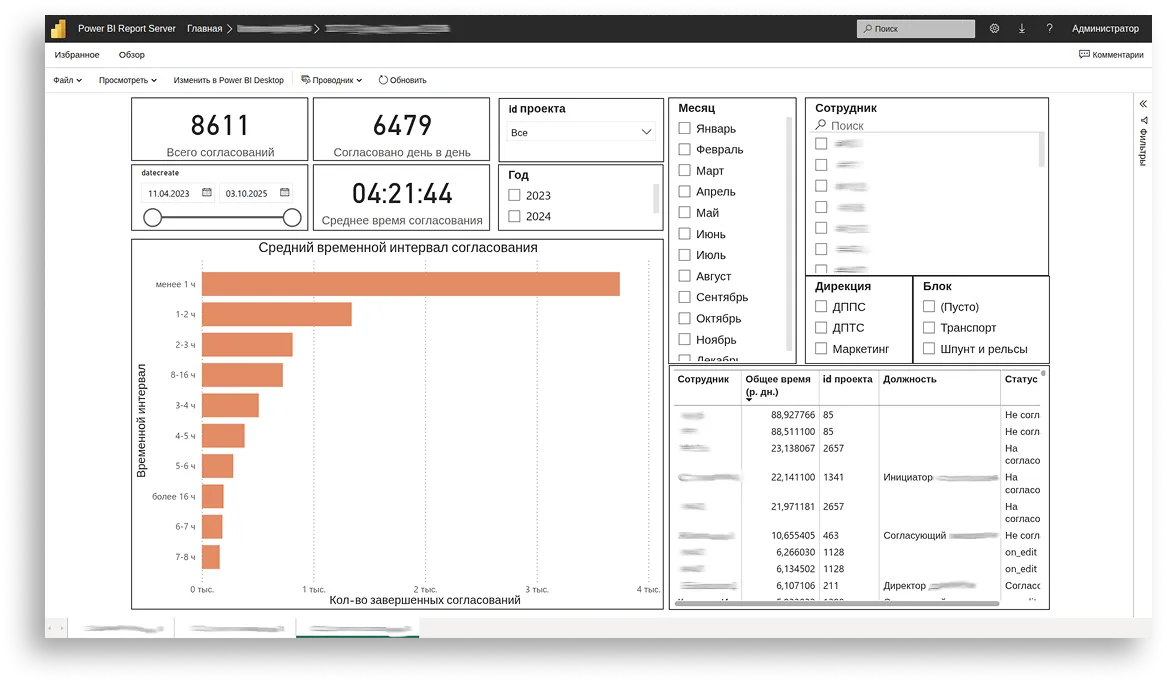Expand the Просмотреть dropdown menu
Image resolution: width=1167 pixels, height=683 pixels.
coord(127,80)
